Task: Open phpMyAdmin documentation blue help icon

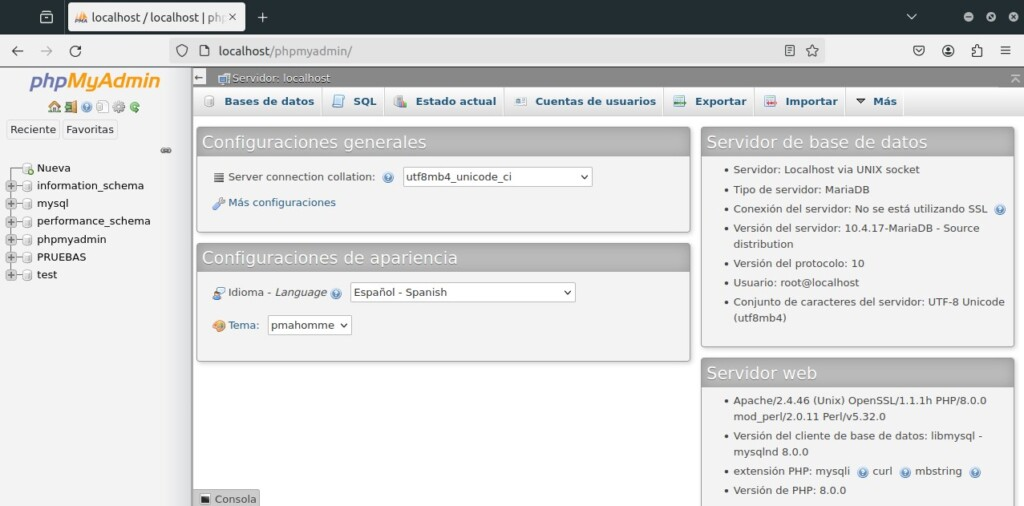Action: [x=86, y=107]
